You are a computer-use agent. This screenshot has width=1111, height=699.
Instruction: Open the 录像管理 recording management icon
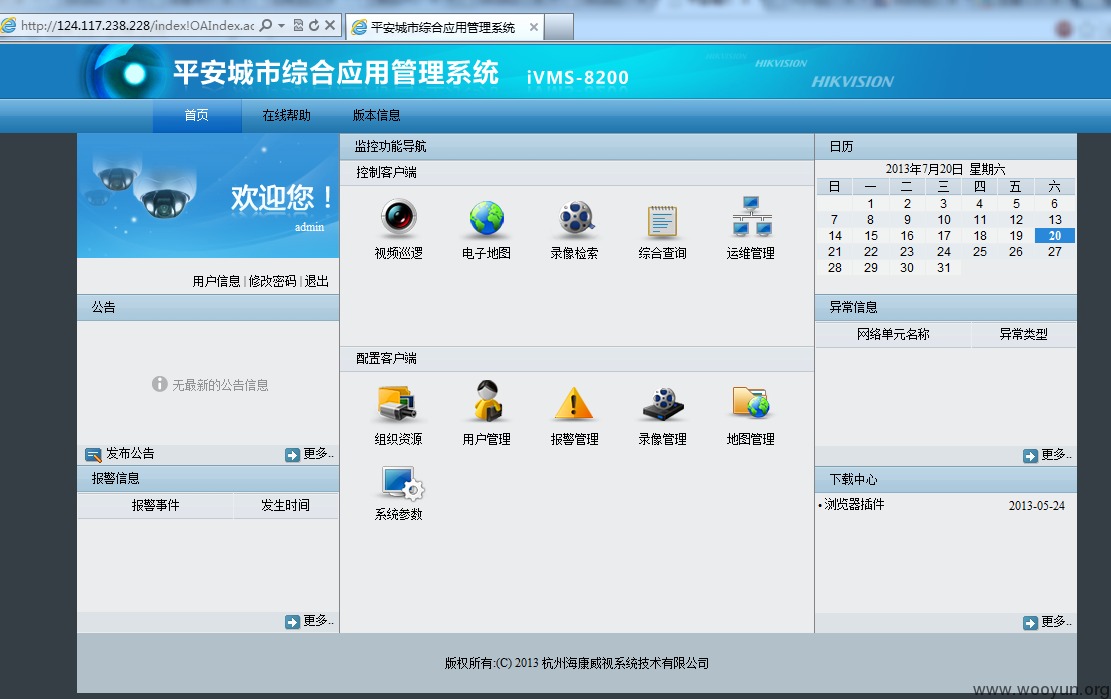663,404
